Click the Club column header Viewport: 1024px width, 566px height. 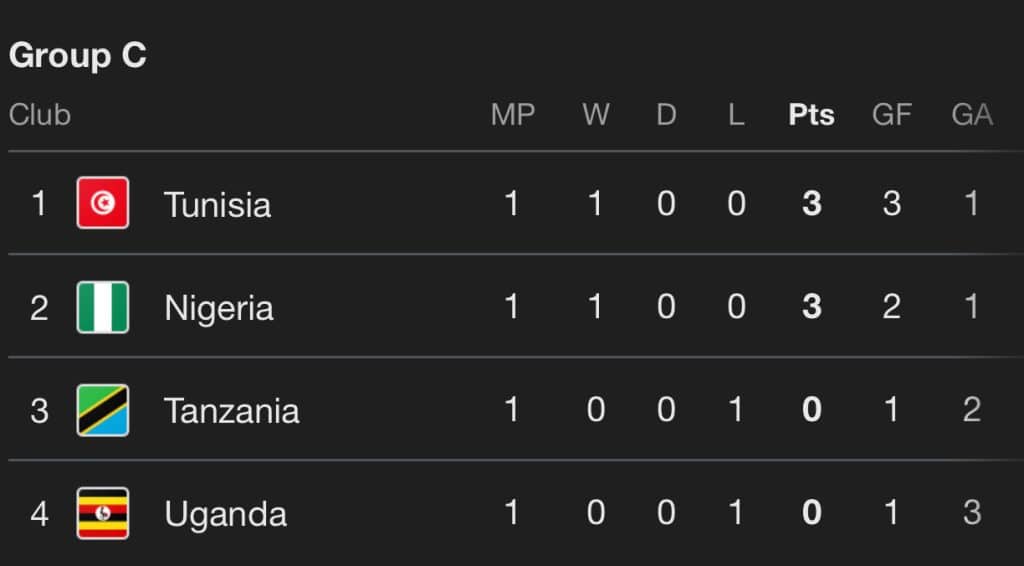click(40, 115)
